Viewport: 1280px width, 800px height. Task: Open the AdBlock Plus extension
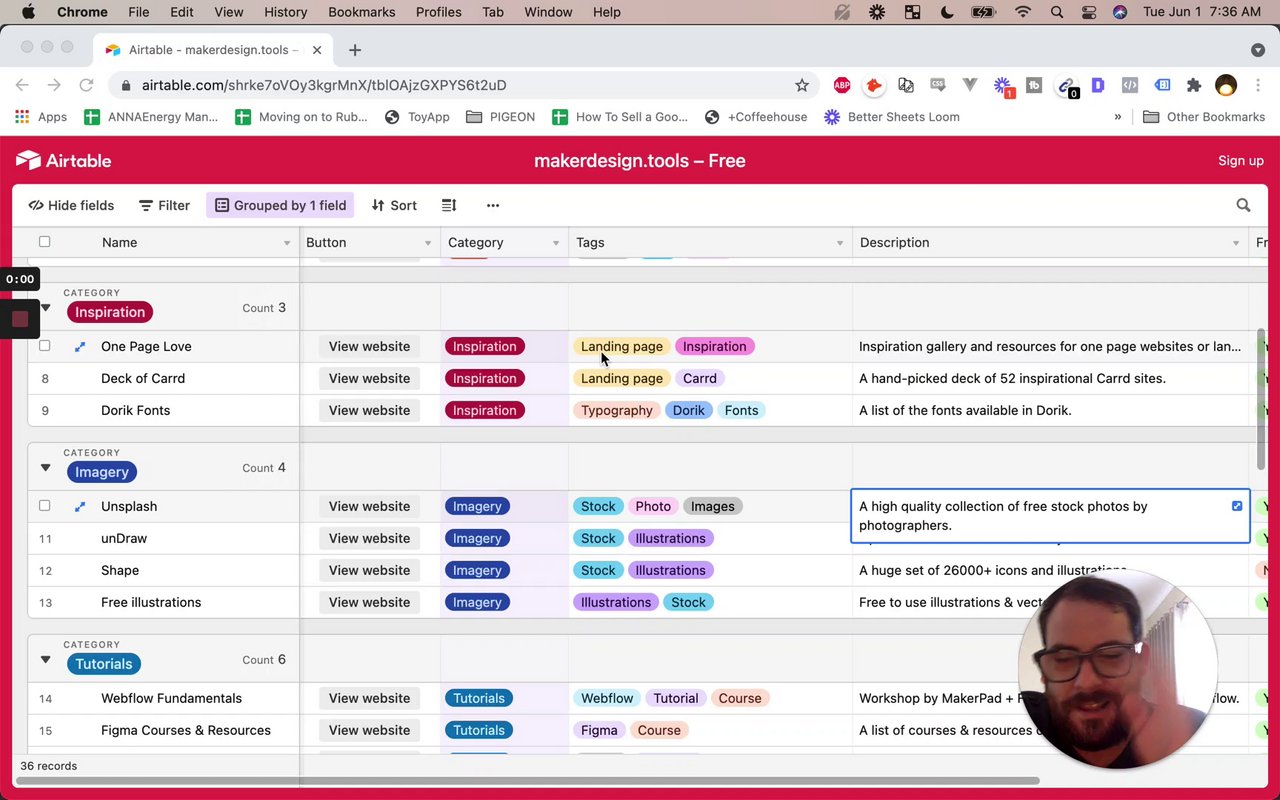[x=842, y=85]
